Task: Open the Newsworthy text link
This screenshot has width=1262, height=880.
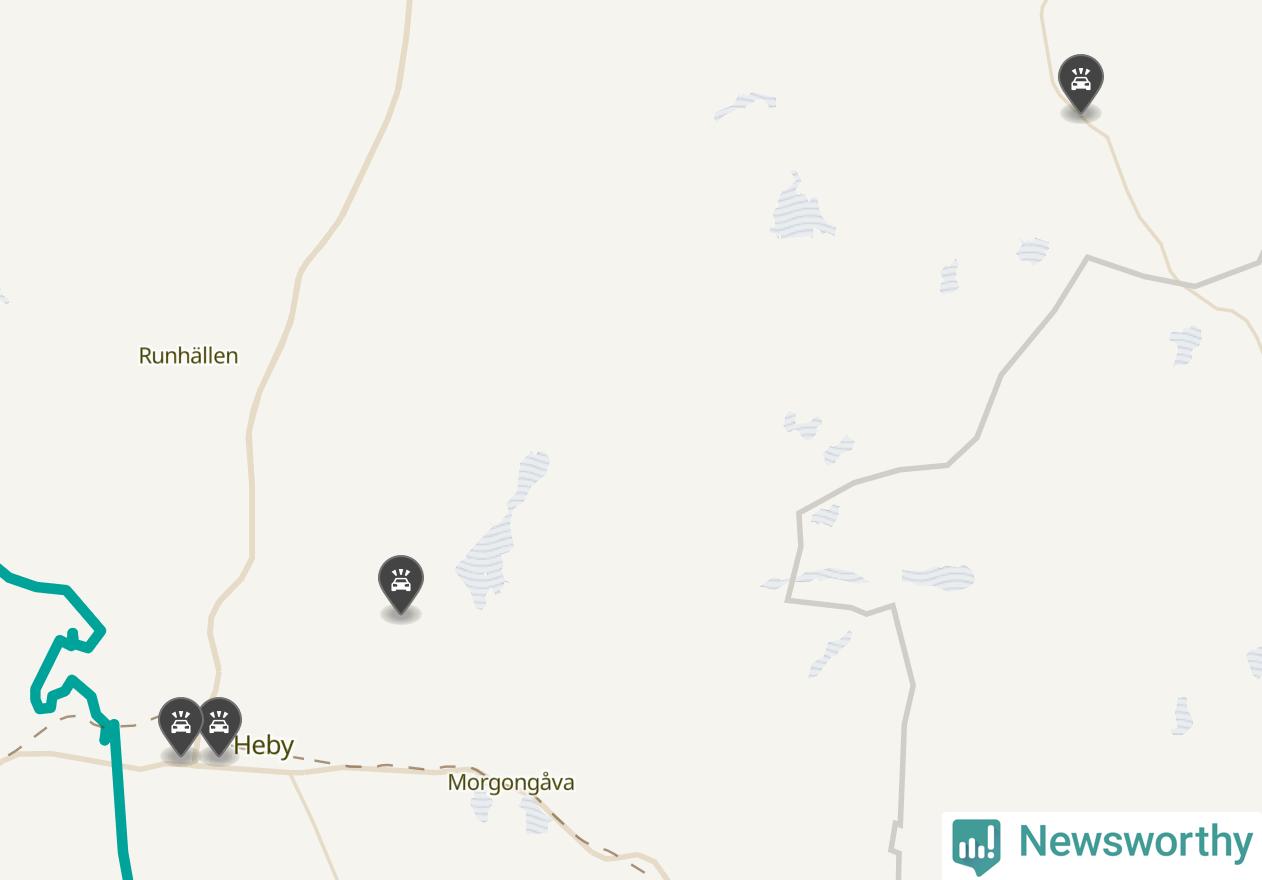Action: pos(1135,842)
